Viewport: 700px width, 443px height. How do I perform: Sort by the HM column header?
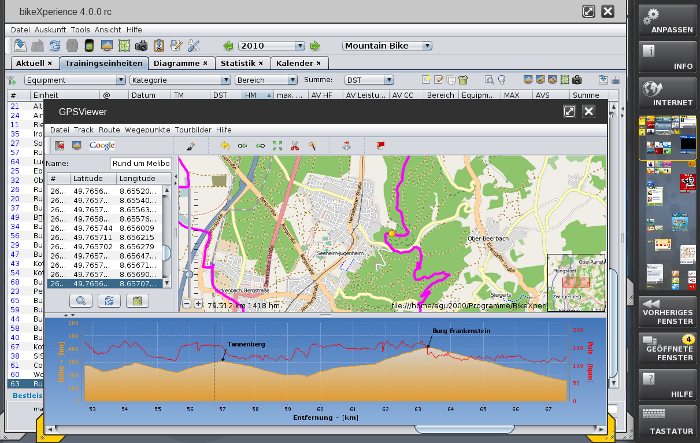click(256, 95)
